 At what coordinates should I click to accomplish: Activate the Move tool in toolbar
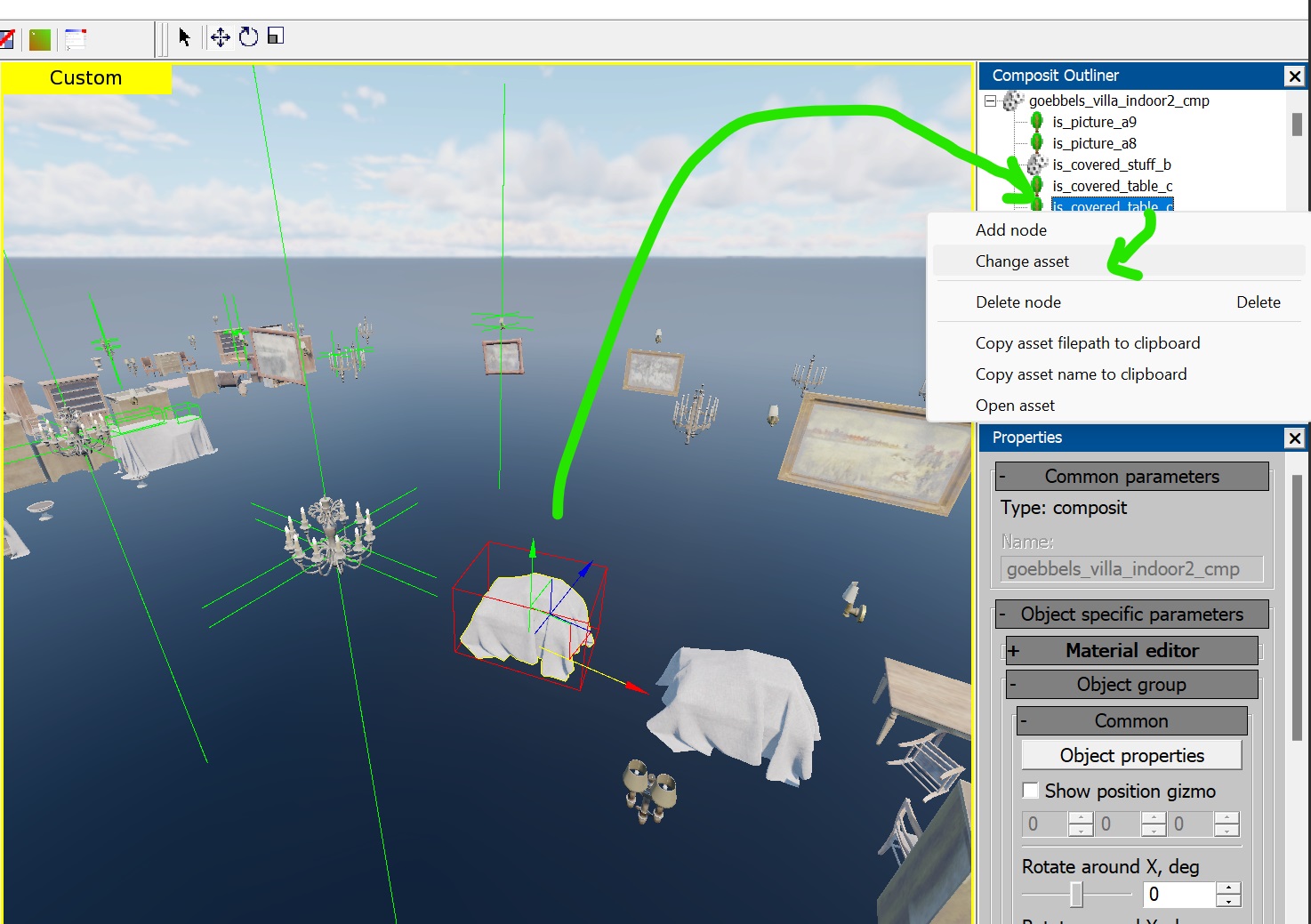pos(220,37)
